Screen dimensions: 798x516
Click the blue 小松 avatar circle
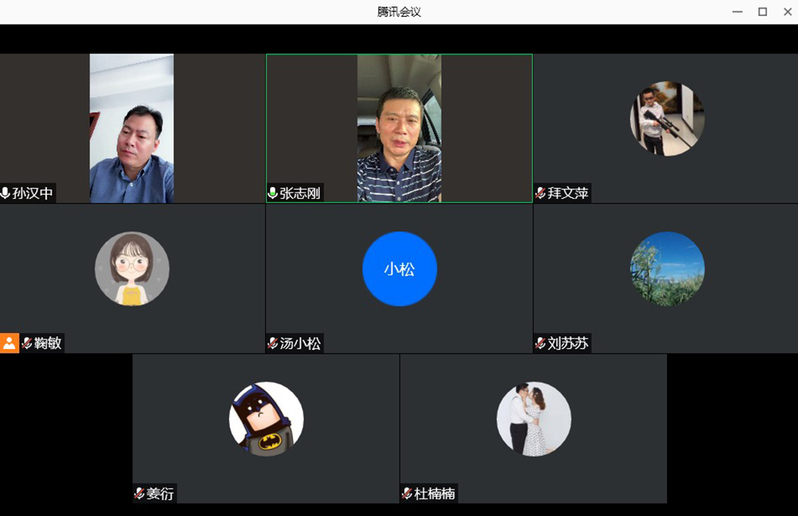[399, 268]
